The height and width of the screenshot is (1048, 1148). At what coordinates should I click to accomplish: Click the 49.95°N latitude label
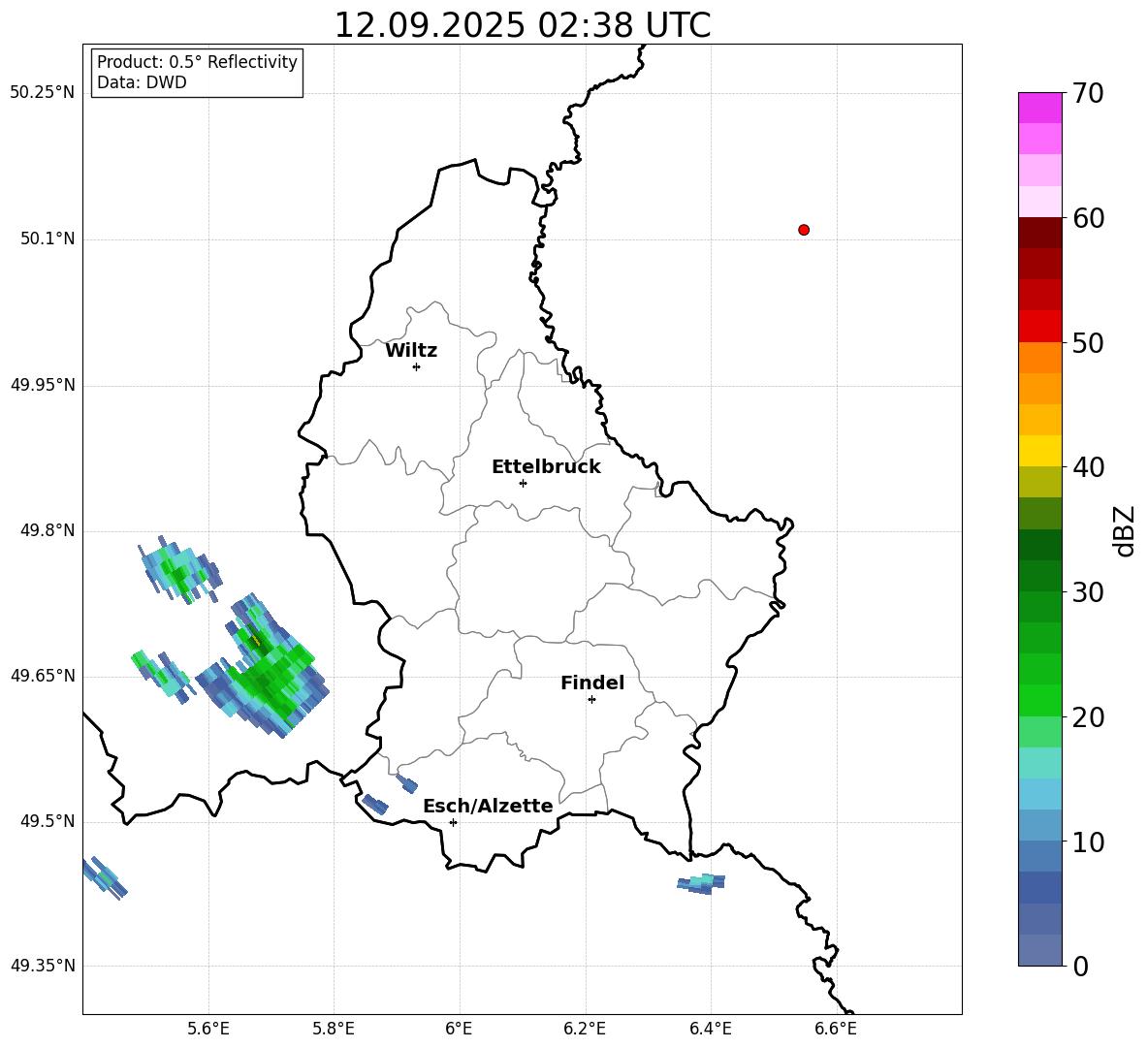click(x=43, y=384)
